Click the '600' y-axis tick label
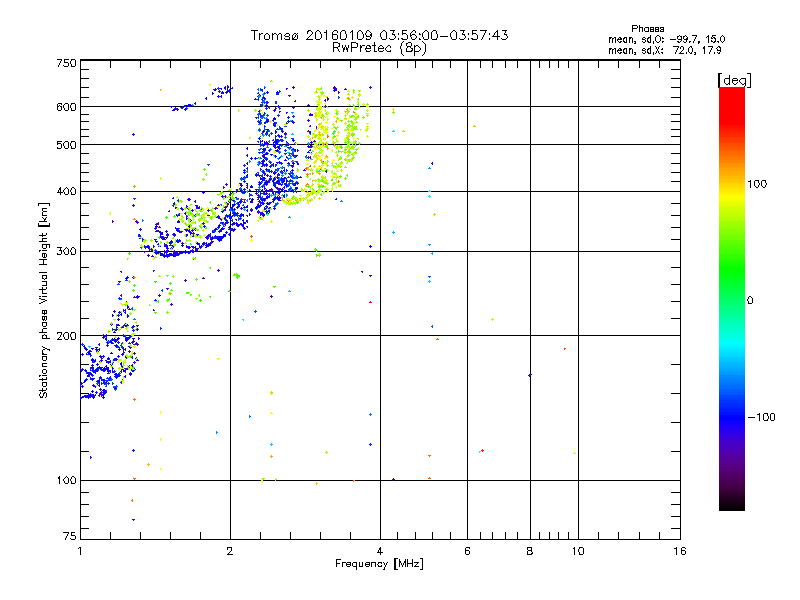800x600 pixels. [x=66, y=107]
